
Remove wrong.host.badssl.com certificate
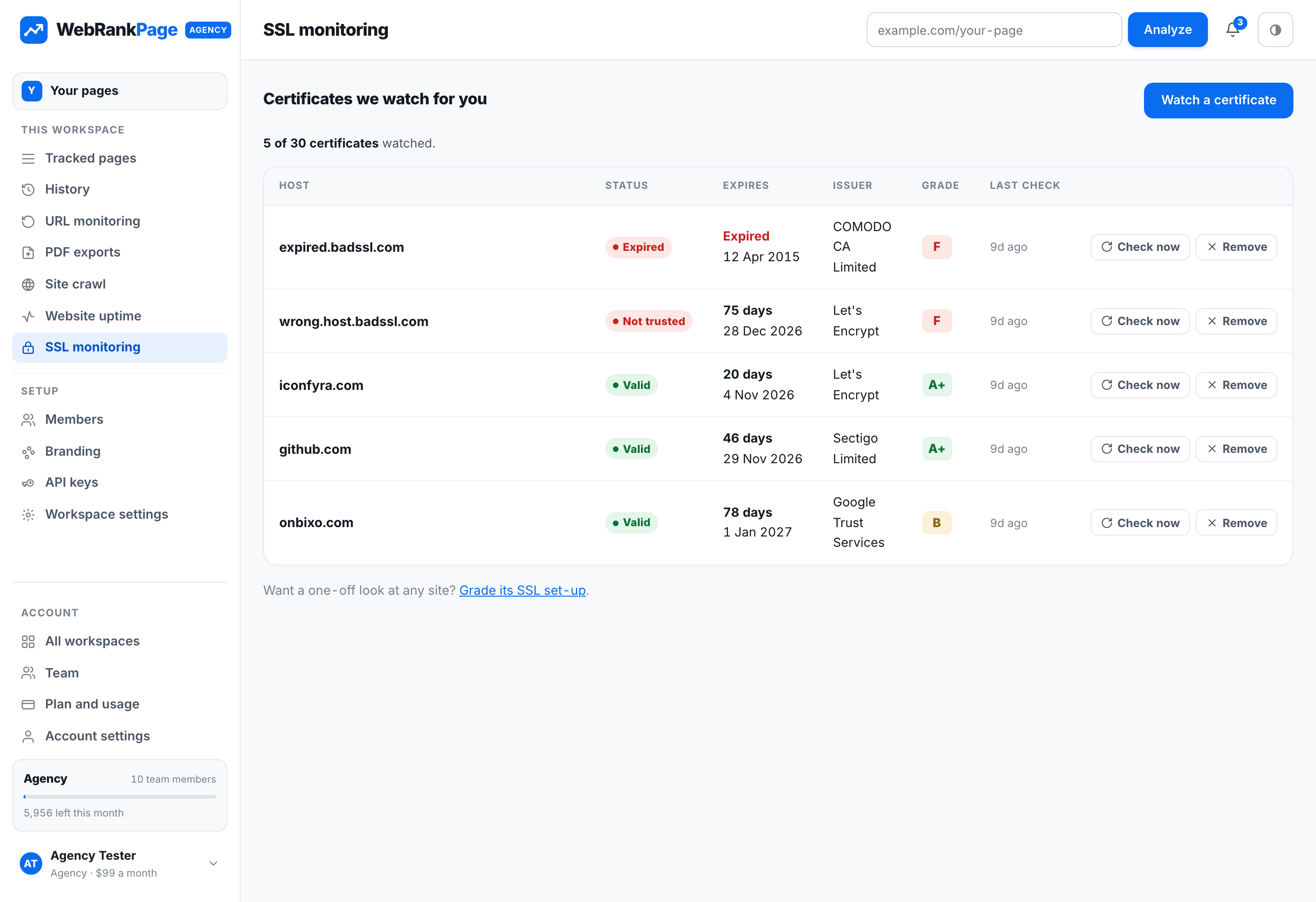tap(1236, 321)
